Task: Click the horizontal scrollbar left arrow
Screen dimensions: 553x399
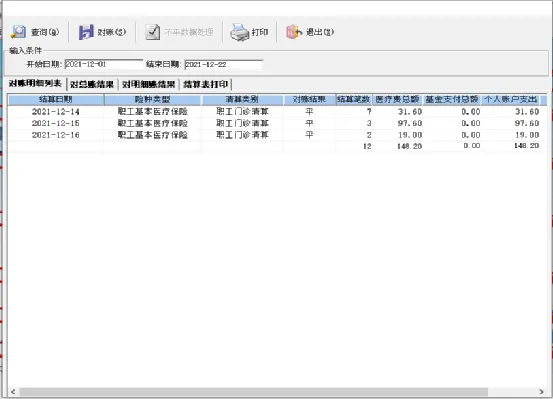Action: (x=13, y=392)
